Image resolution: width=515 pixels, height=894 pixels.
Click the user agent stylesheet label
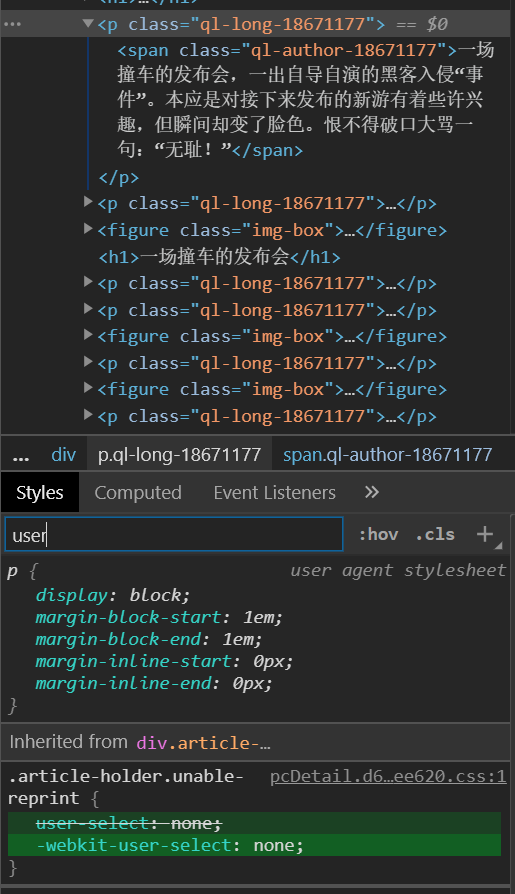pos(398,570)
